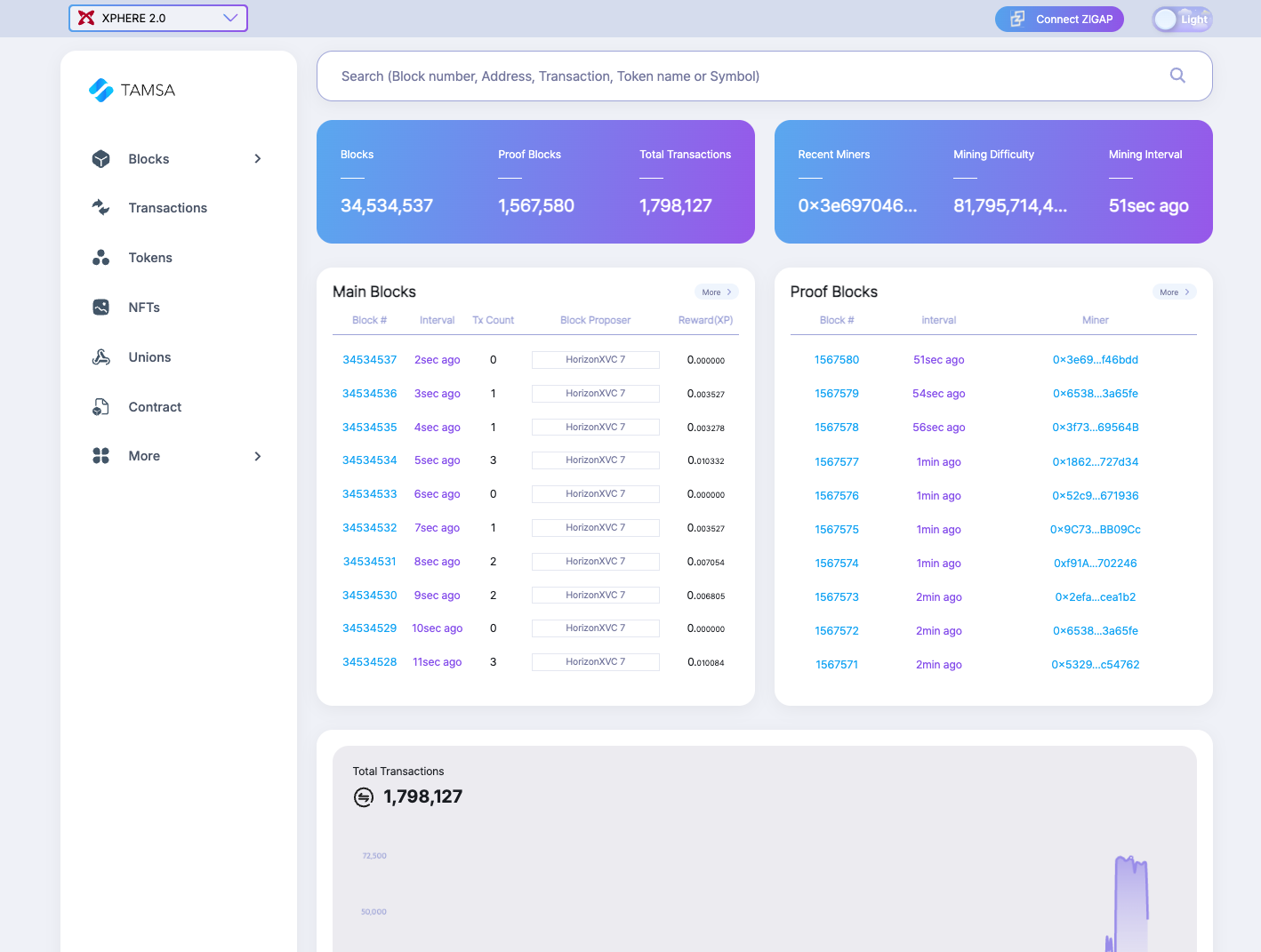Click the Unions icon in sidebar
This screenshot has height=952, width=1261.
click(101, 357)
